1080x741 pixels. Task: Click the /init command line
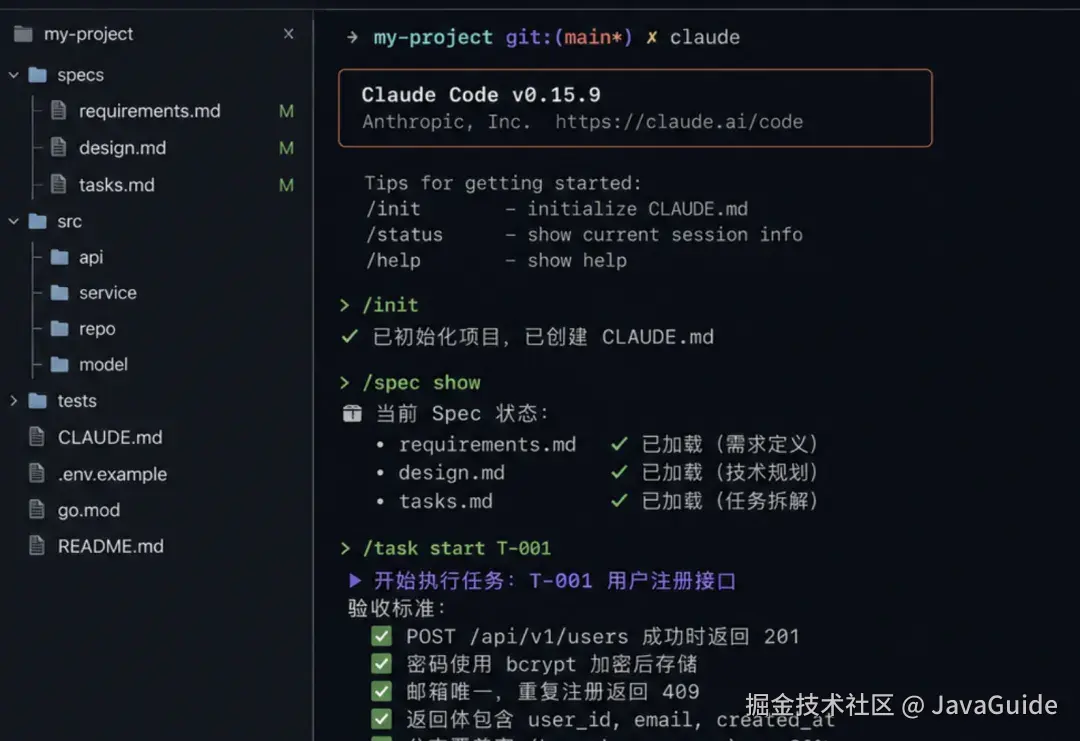[x=391, y=304]
